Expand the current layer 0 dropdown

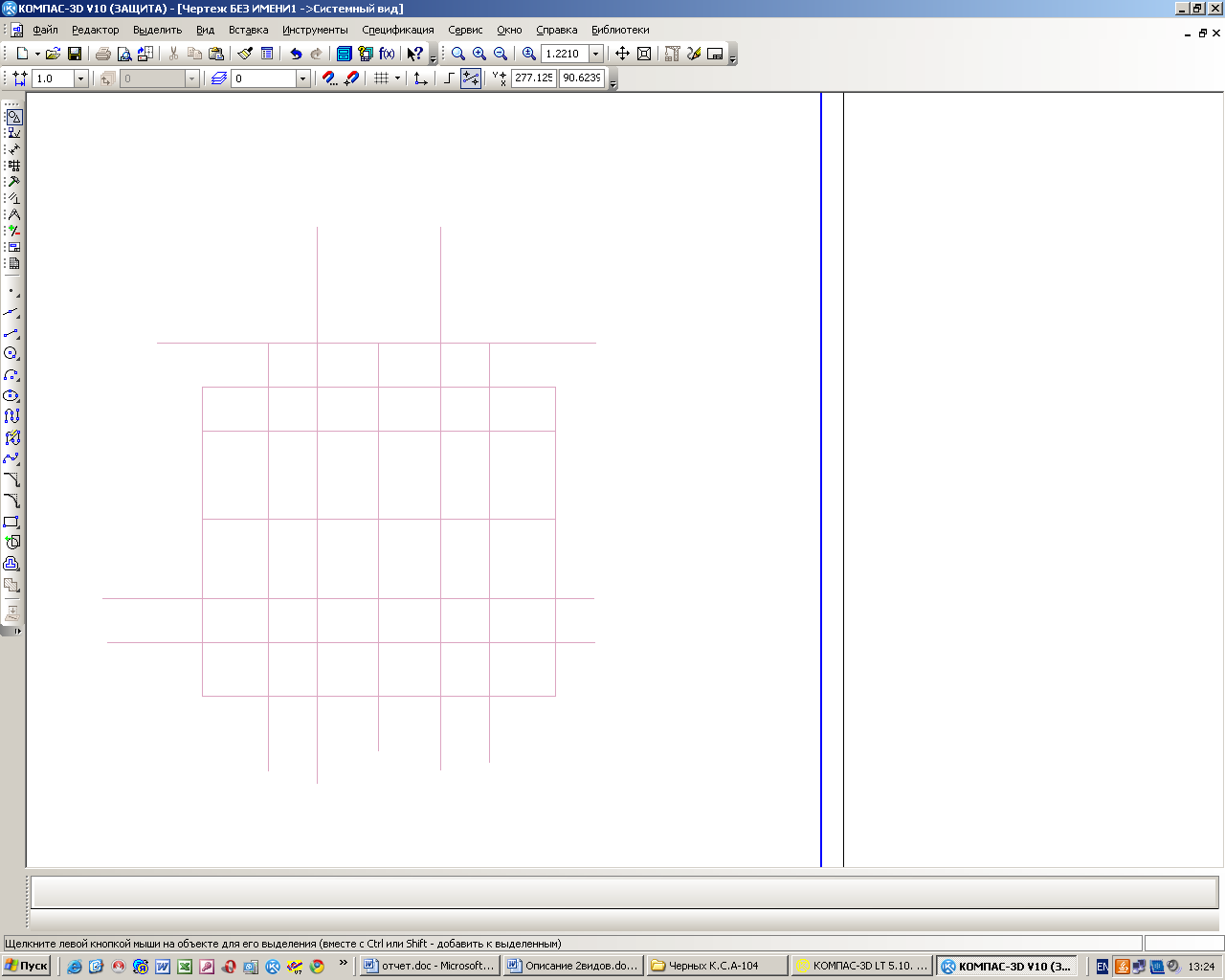click(303, 78)
